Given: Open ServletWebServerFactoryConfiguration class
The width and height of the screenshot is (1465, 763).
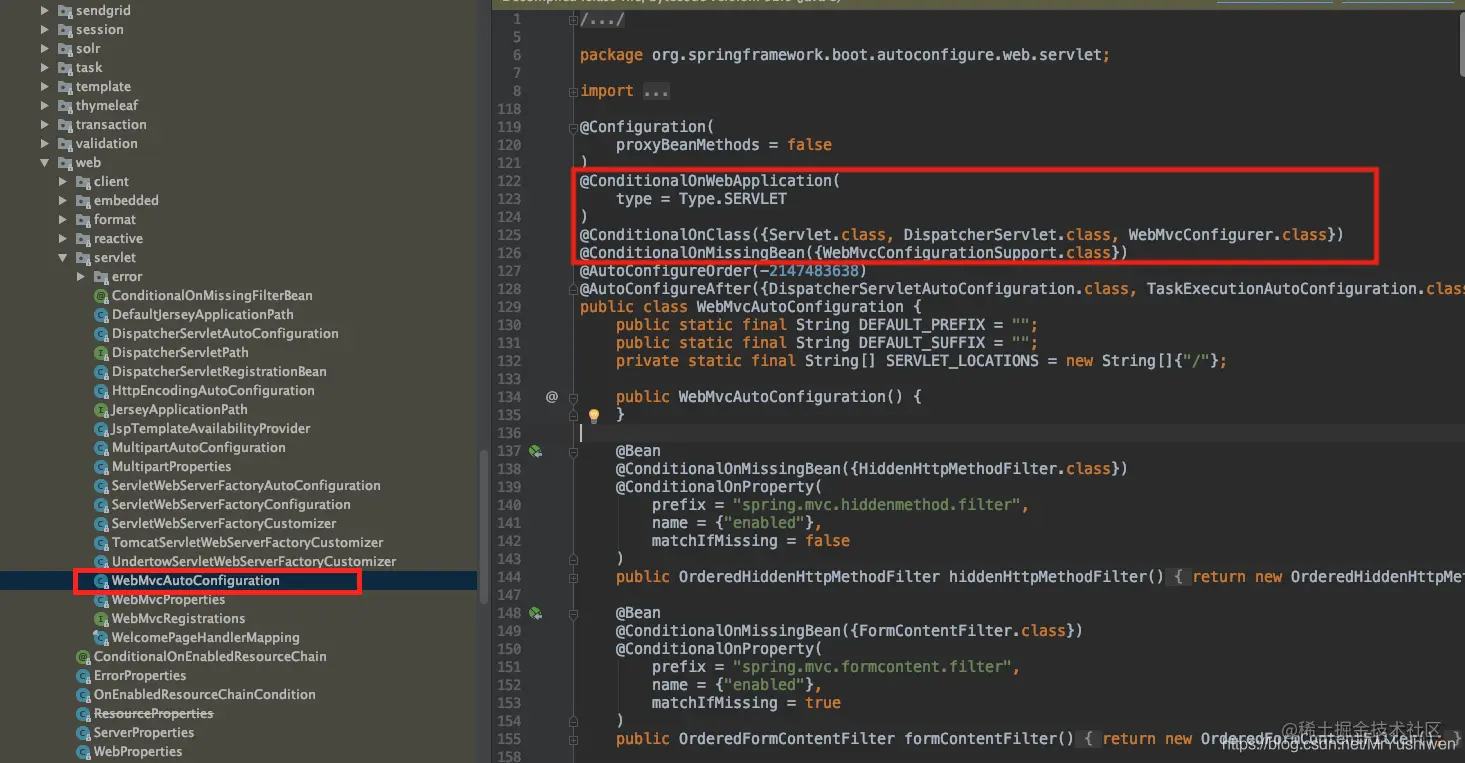Looking at the screenshot, I should [x=231, y=505].
